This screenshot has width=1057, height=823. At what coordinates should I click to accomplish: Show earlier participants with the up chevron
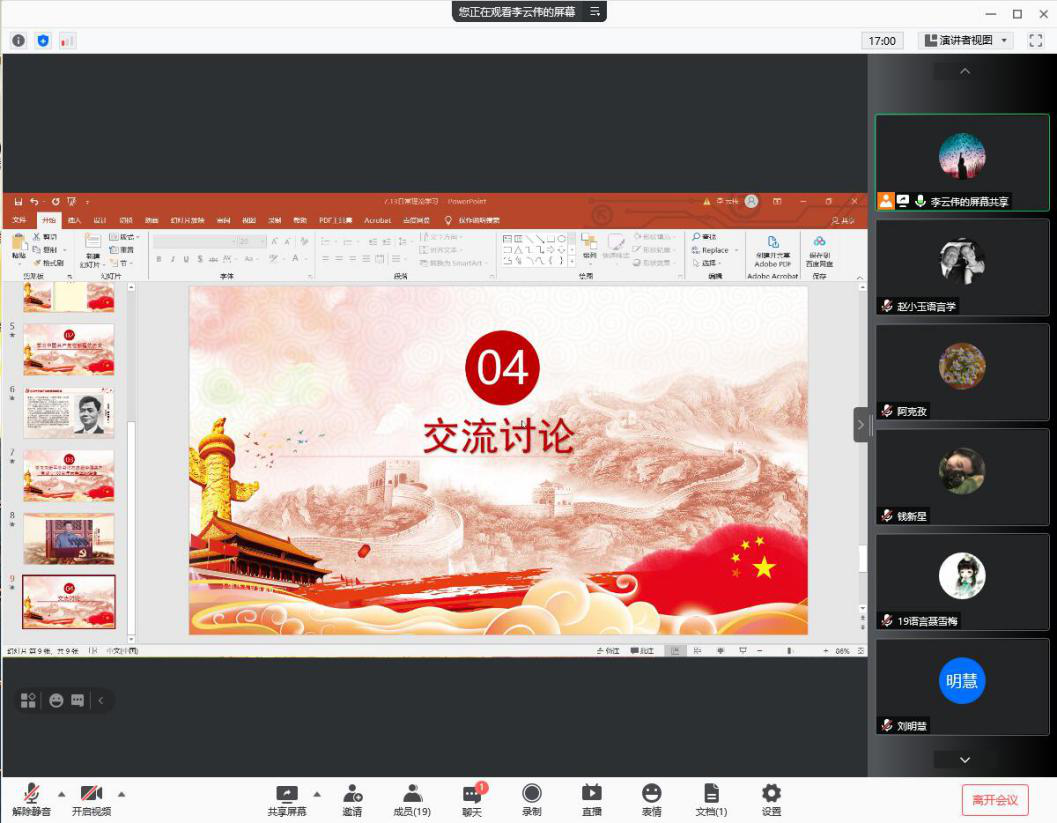[965, 71]
